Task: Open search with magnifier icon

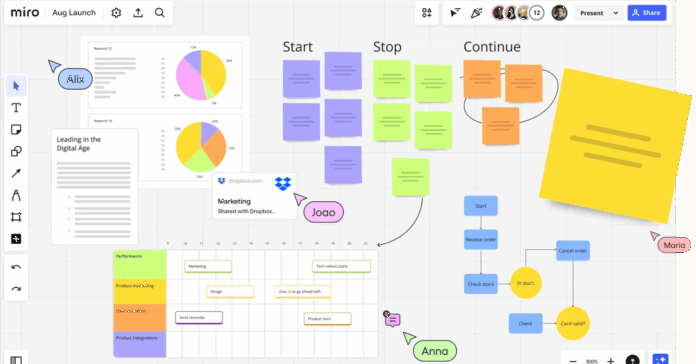Action: click(159, 13)
